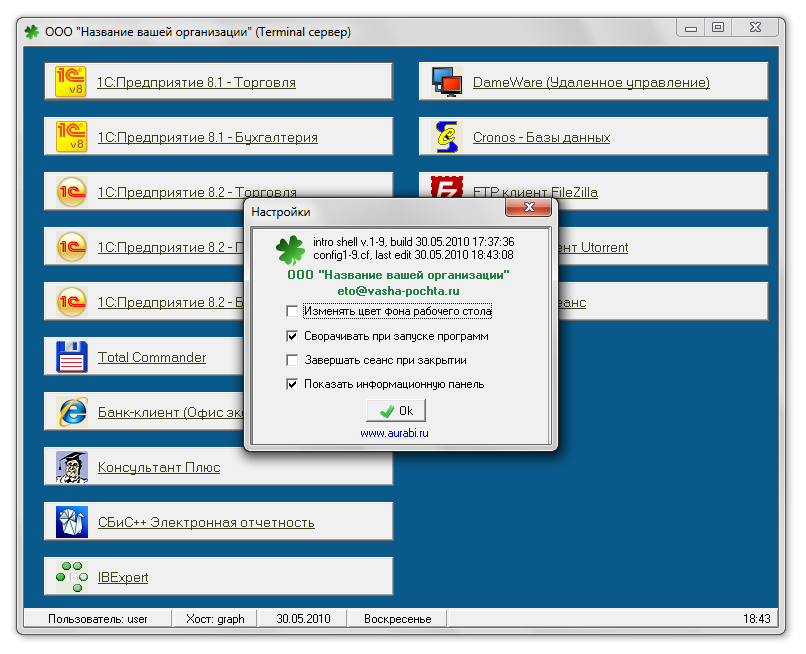The image size is (806, 654).
Task: Click the 30.05.2010 date in status bar
Action: [x=303, y=619]
